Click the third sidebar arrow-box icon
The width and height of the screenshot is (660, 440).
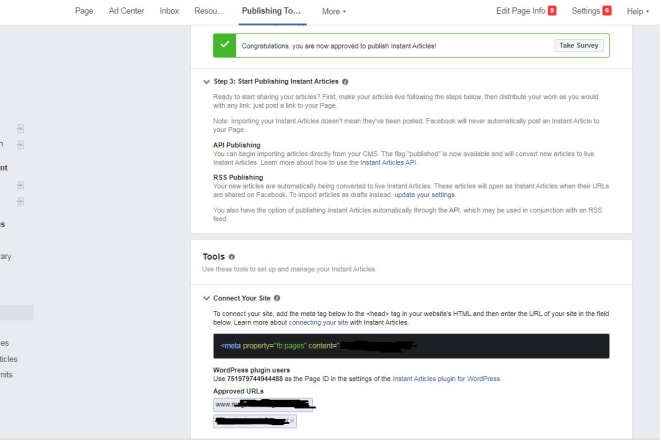point(20,185)
